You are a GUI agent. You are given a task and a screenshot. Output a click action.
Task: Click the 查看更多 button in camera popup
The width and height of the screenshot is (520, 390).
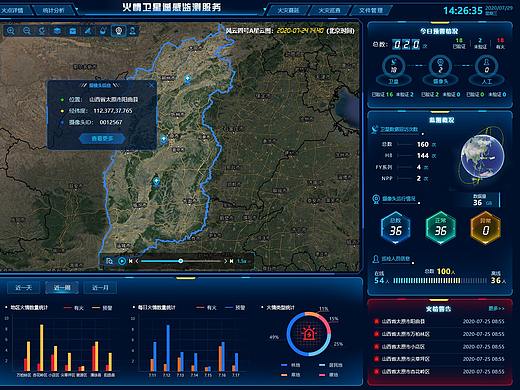(x=102, y=138)
